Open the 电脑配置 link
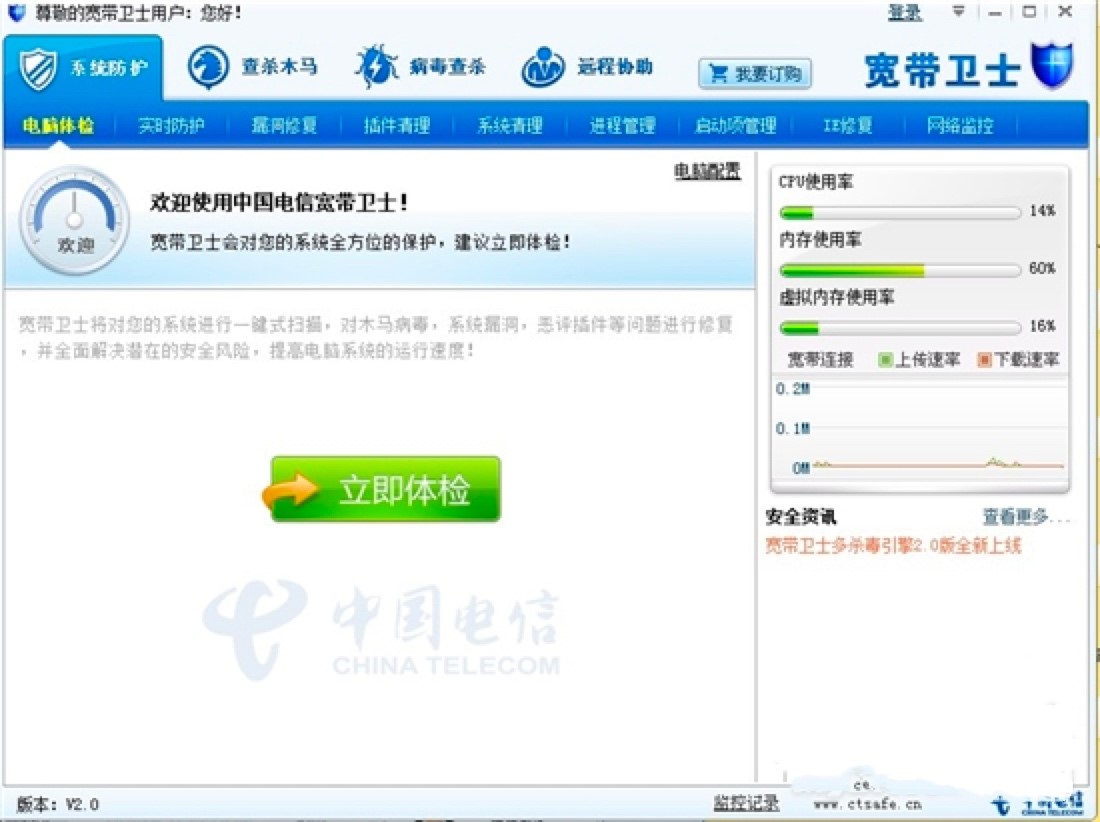 click(707, 170)
